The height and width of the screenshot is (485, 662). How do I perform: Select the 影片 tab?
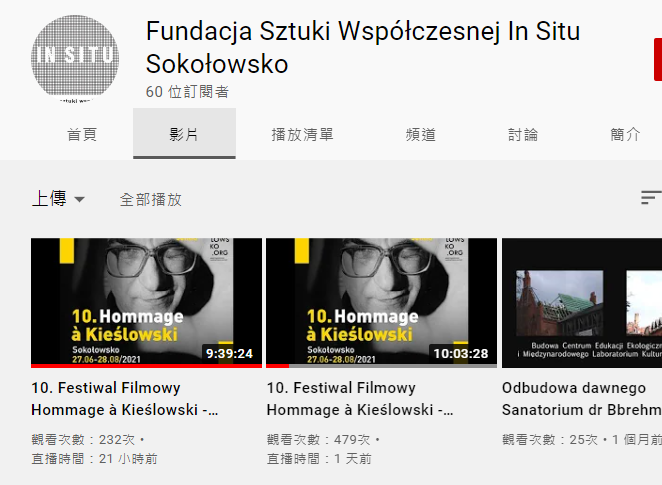tap(184, 134)
